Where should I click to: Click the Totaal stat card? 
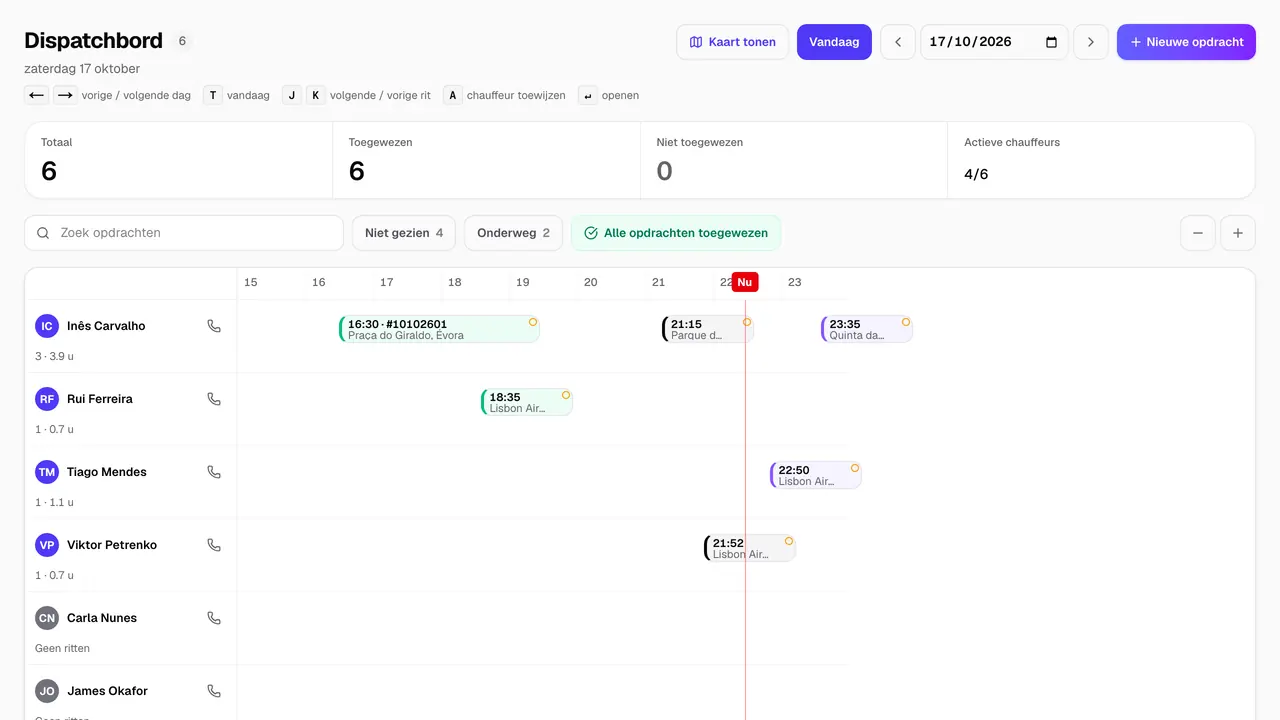[179, 160]
